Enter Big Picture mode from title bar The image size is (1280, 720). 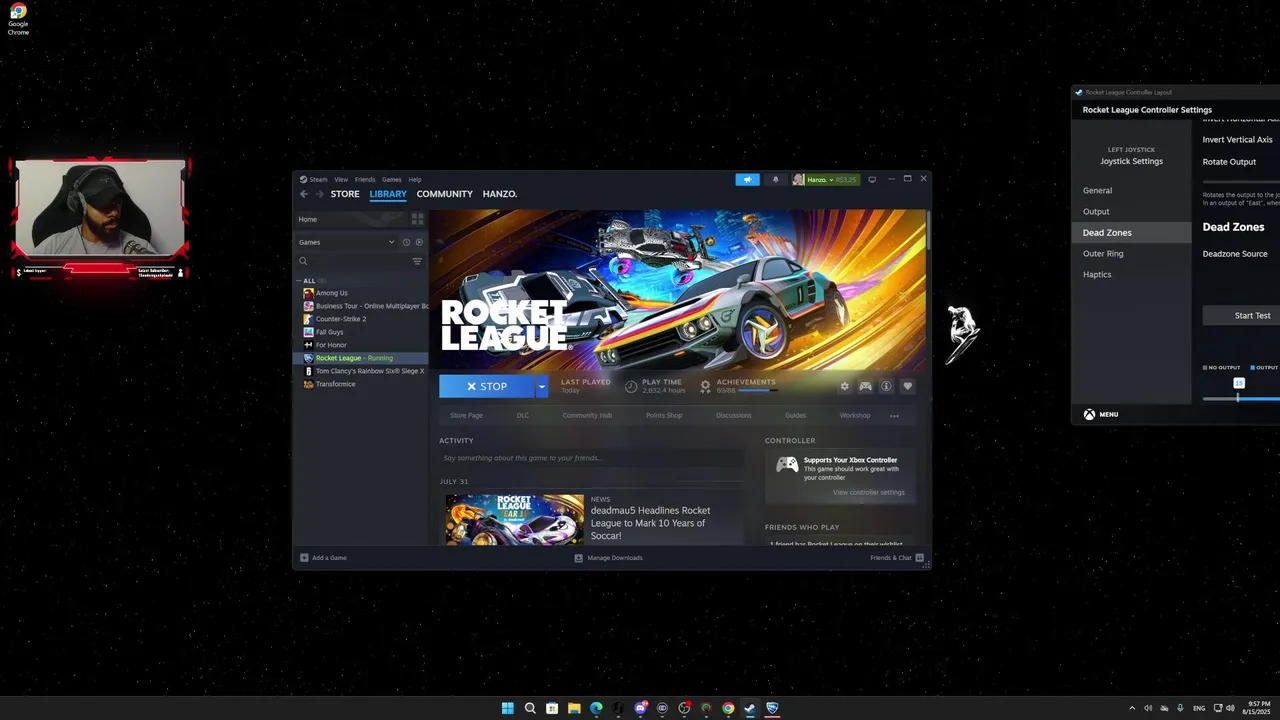(872, 180)
